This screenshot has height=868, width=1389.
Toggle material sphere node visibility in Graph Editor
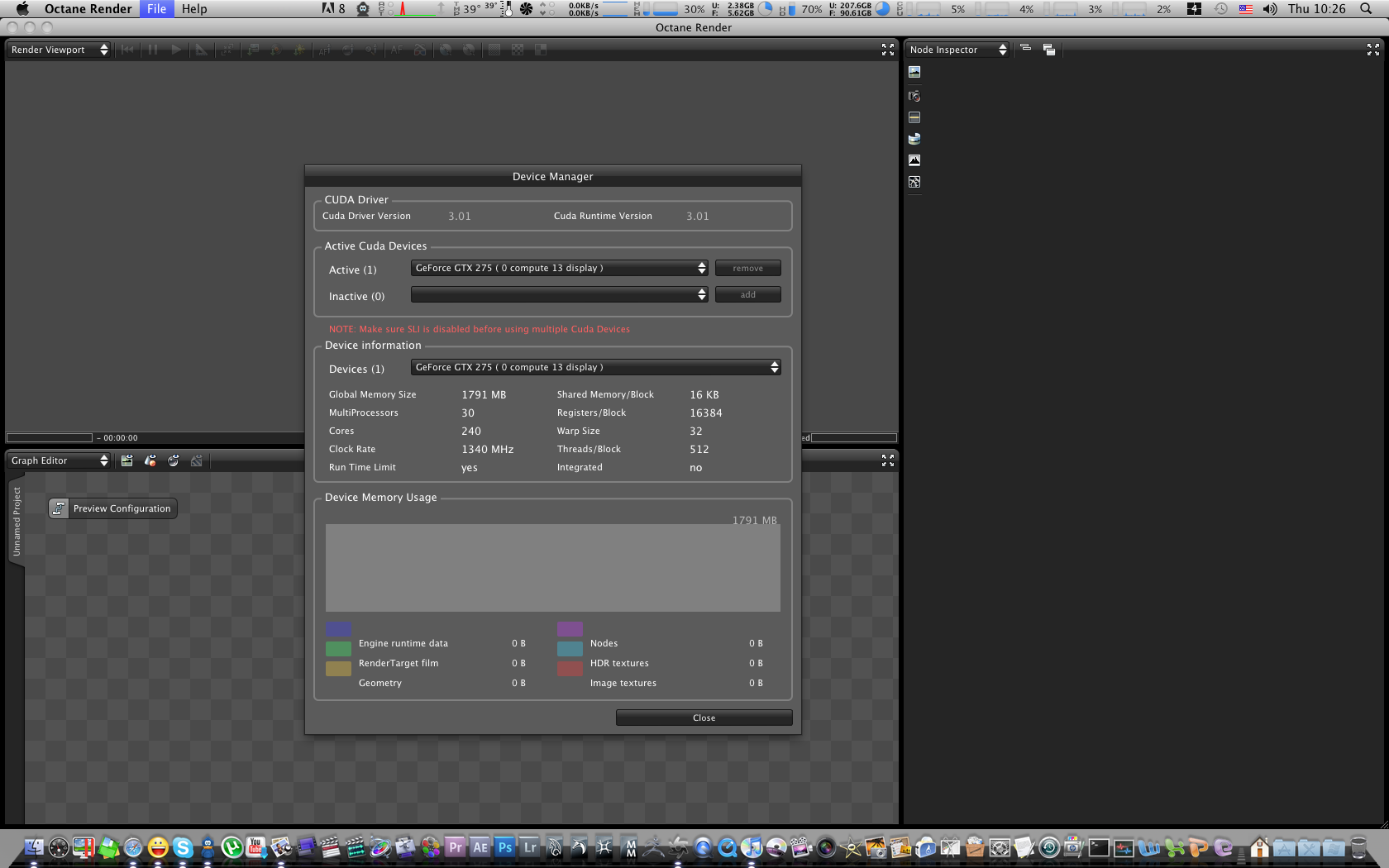pos(174,460)
